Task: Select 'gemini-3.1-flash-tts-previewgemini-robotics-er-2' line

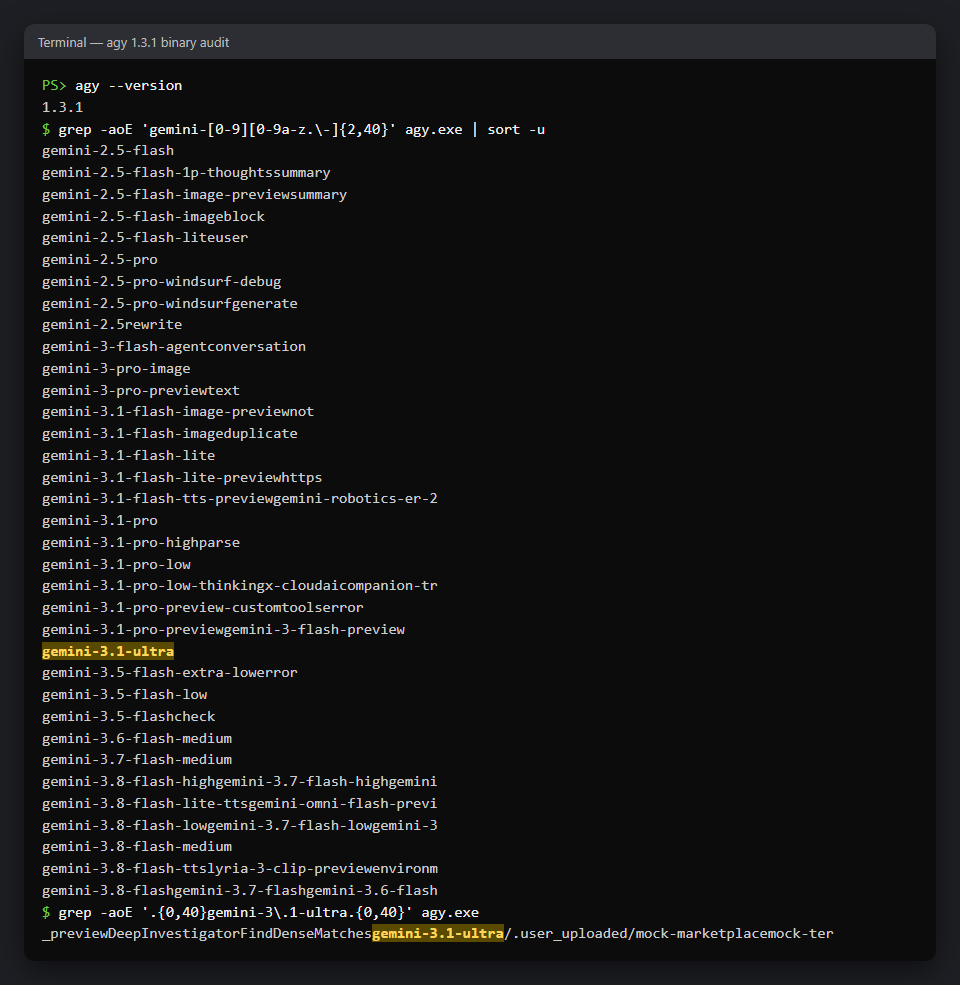Action: pos(240,499)
